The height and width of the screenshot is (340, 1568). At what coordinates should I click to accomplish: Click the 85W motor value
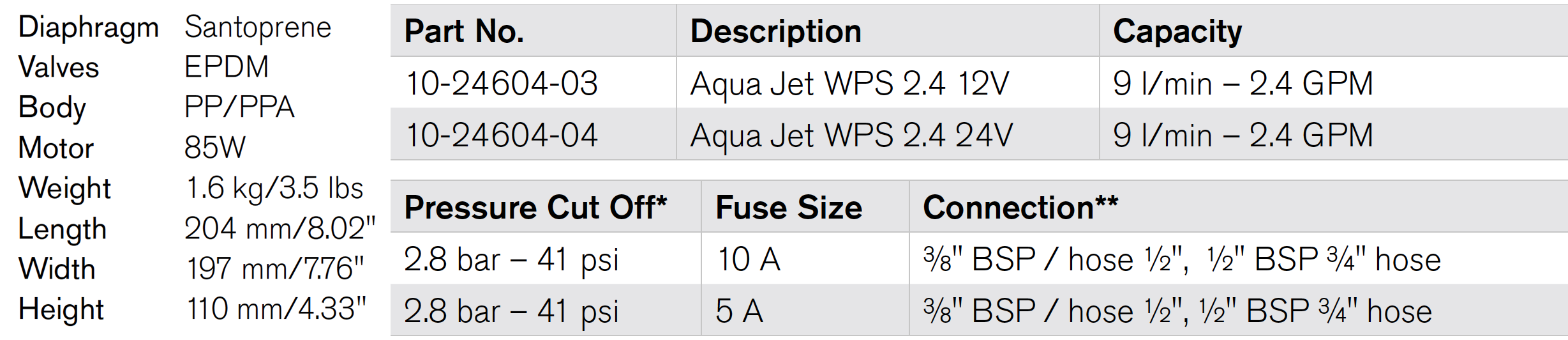coord(214,148)
